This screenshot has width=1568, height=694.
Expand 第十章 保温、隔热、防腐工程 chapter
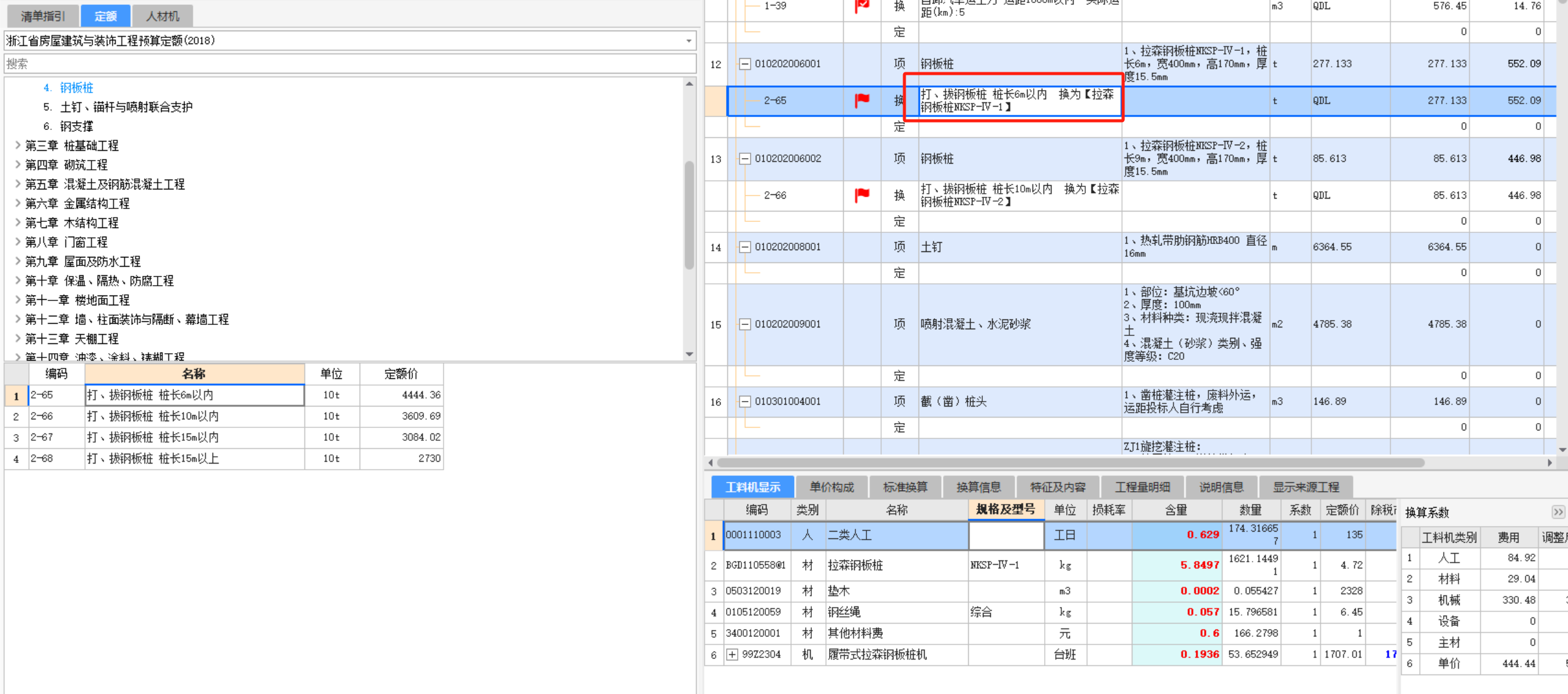click(18, 281)
